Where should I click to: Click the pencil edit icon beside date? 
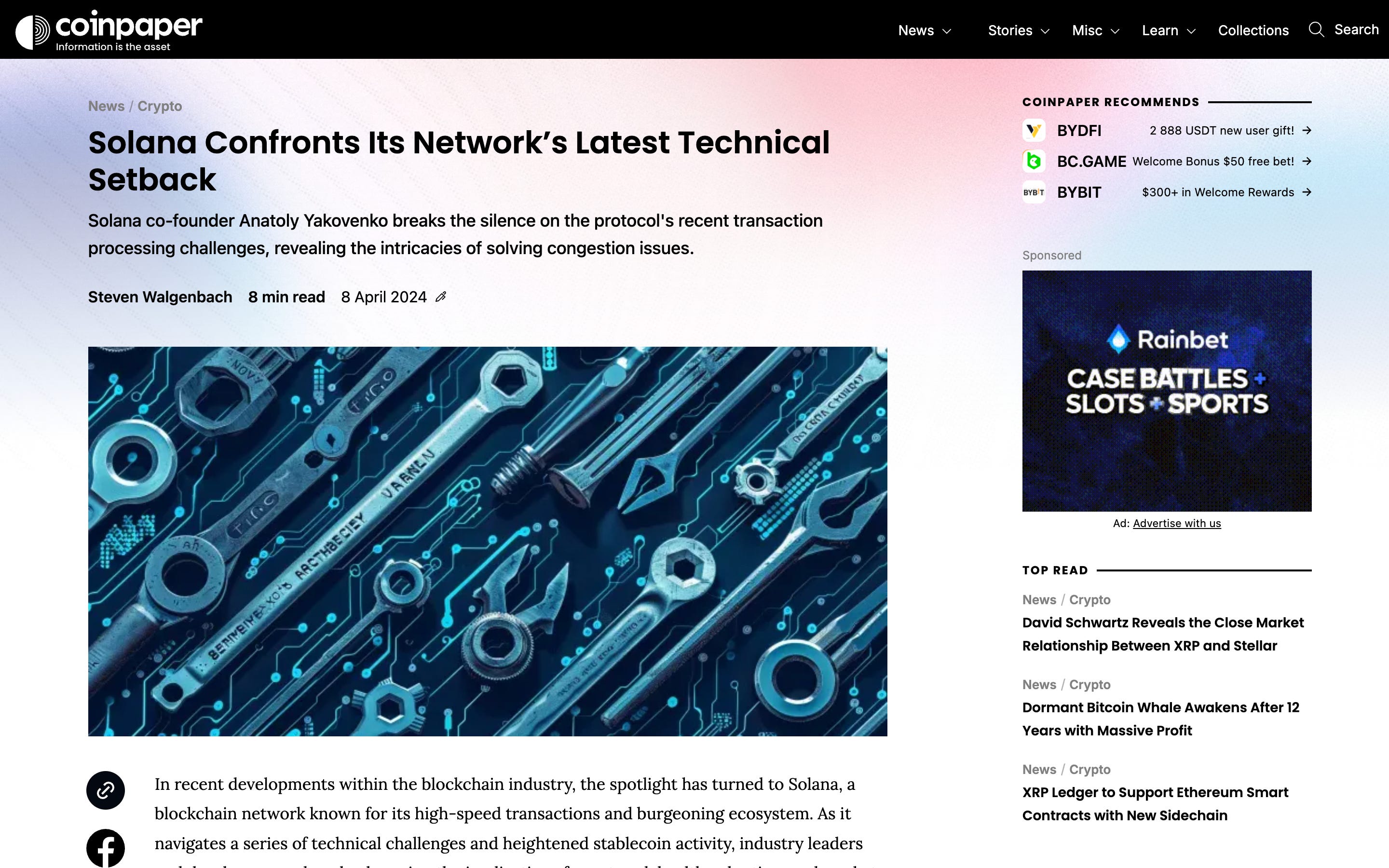(441, 297)
